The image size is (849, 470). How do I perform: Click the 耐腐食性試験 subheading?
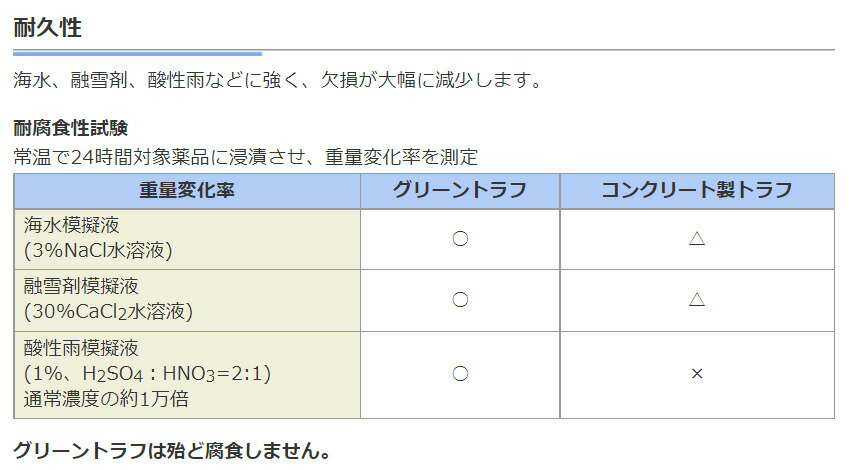click(x=71, y=129)
